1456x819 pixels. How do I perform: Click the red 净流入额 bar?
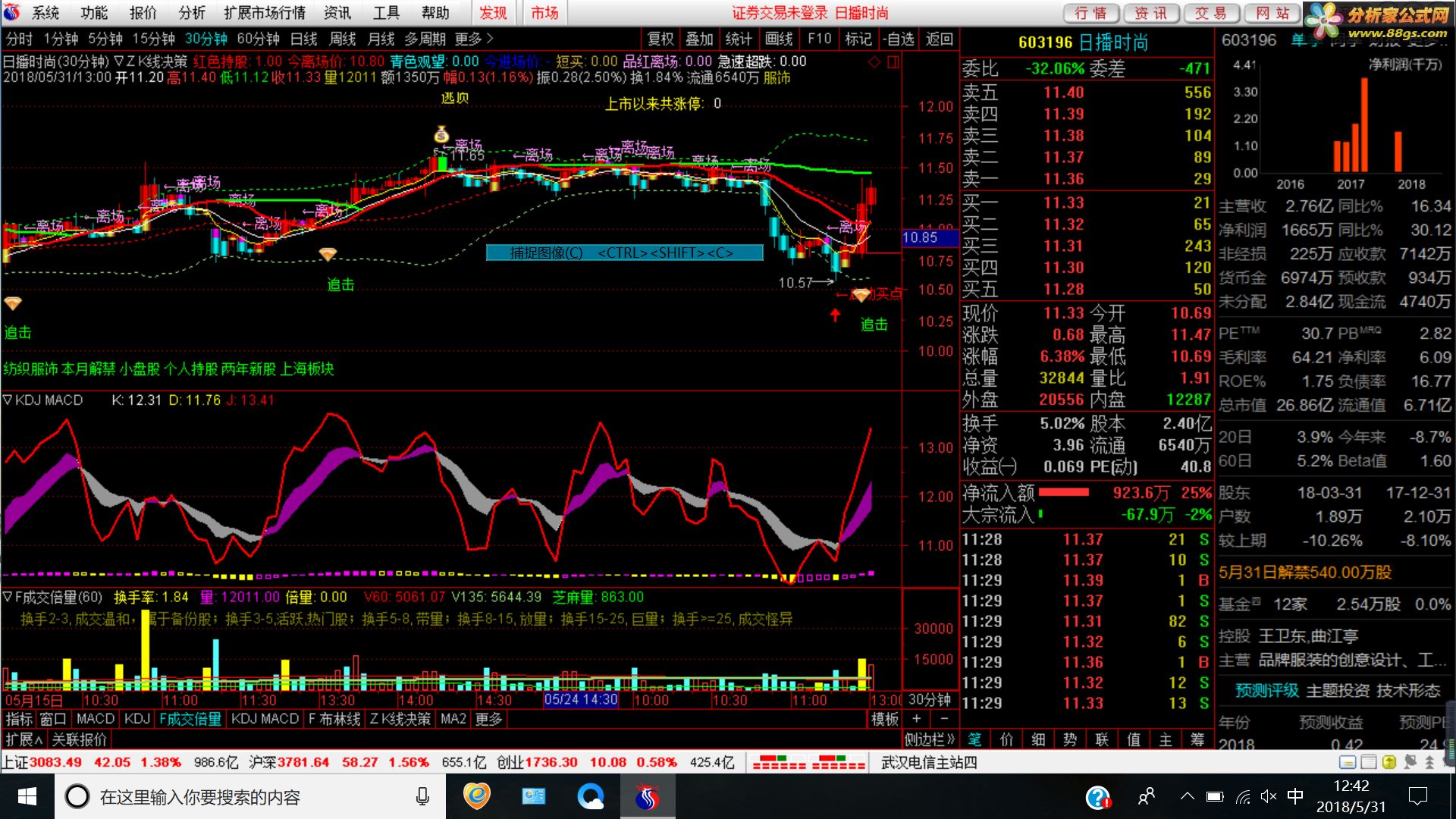1063,492
